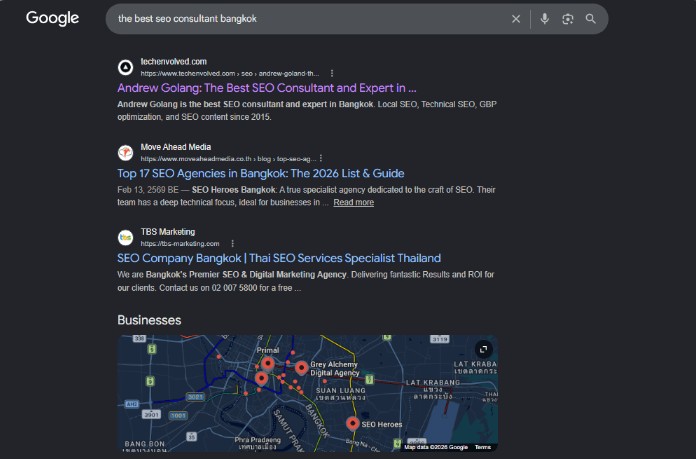Click the 'Move Ahead Media' site name
Screen dimensions: 696x459
(176, 147)
